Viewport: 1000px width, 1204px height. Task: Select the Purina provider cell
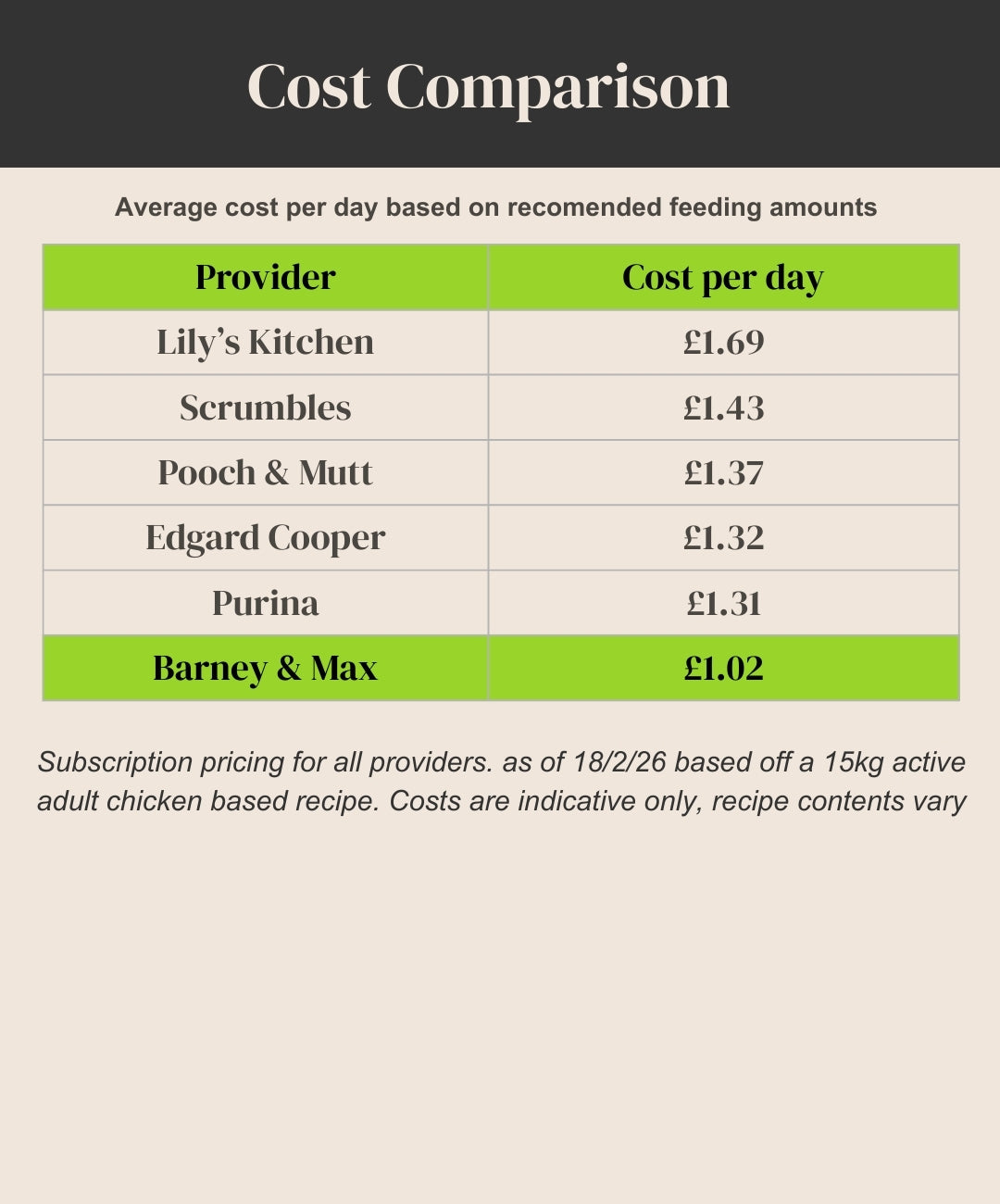click(x=265, y=603)
